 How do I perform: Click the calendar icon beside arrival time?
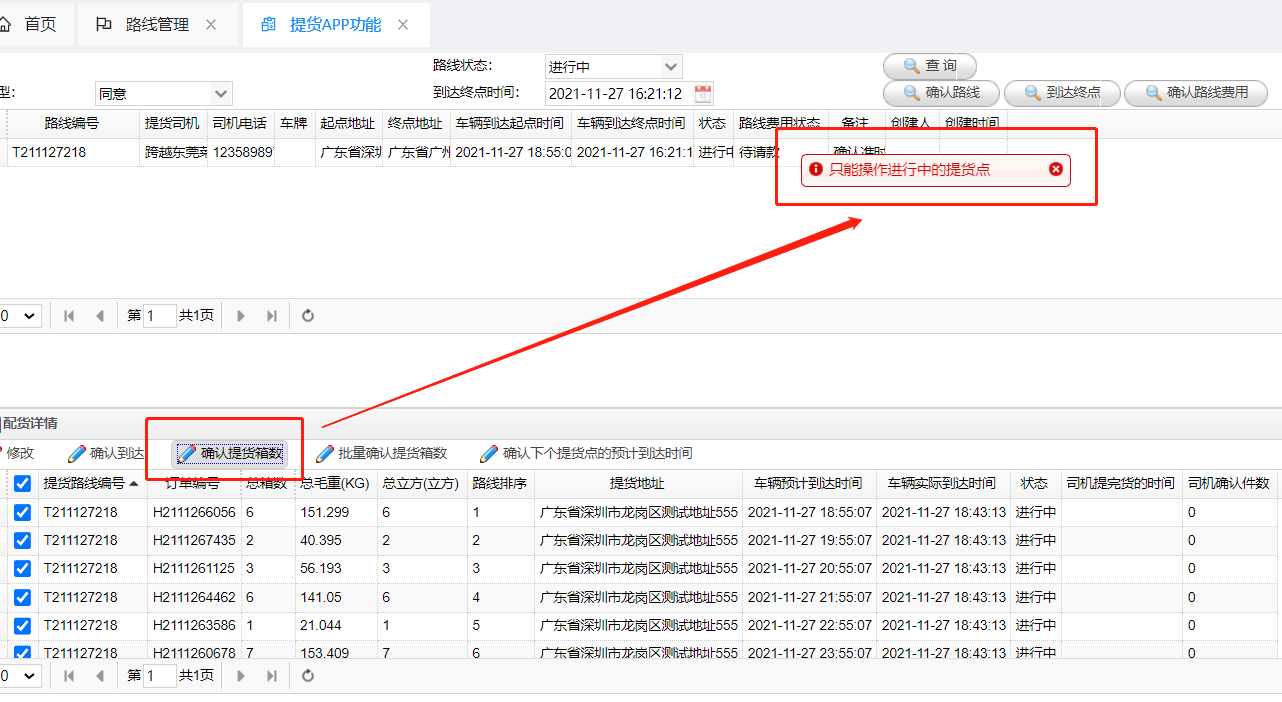tap(703, 94)
